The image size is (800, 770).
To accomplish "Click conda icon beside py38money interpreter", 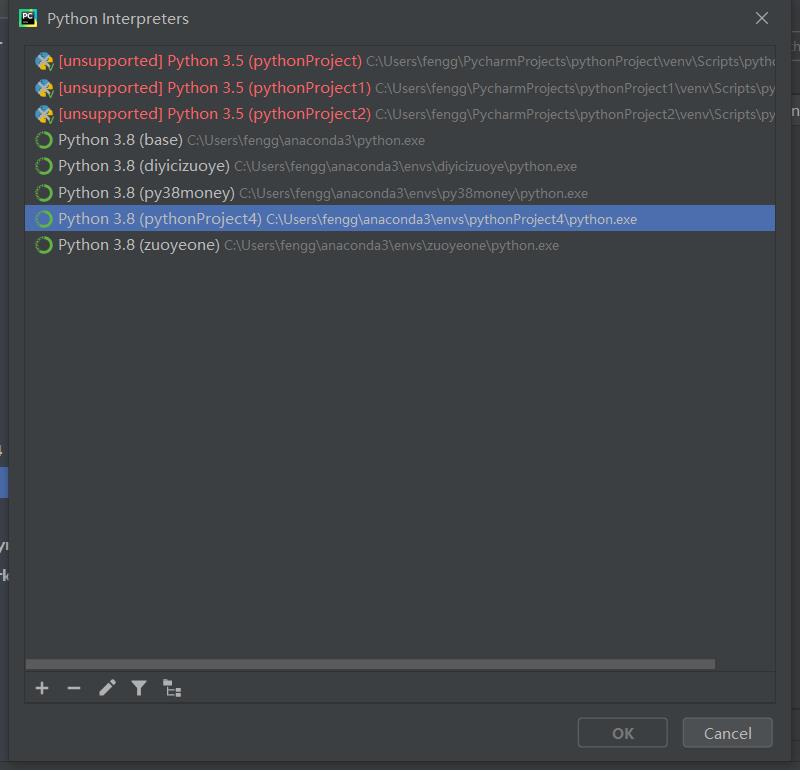I will [x=44, y=193].
